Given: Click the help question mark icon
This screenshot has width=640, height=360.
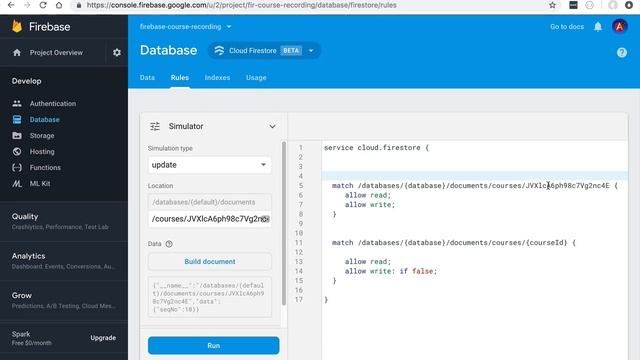Looking at the screenshot, I should coord(622,53).
